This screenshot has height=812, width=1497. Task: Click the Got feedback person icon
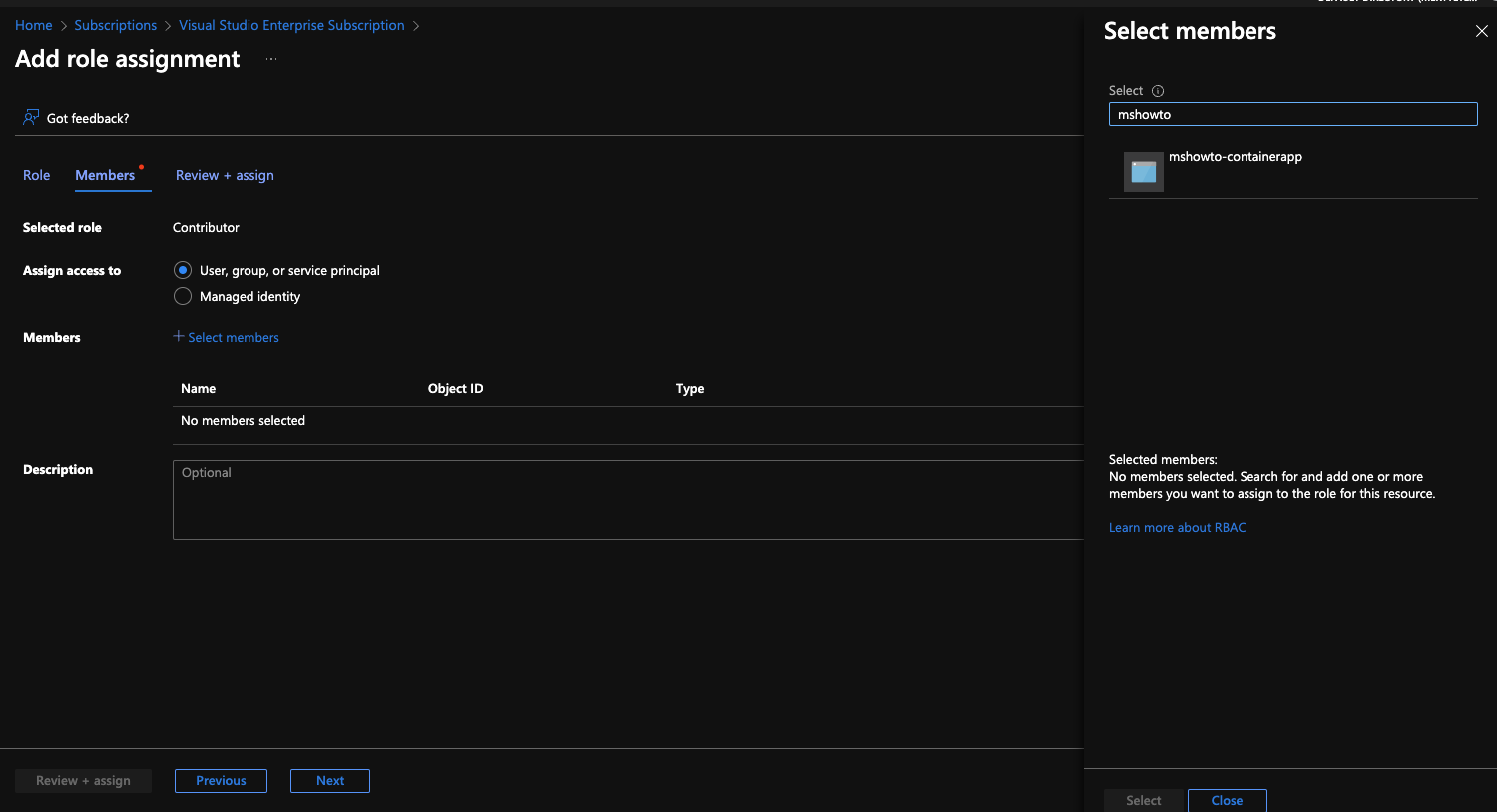point(31,118)
